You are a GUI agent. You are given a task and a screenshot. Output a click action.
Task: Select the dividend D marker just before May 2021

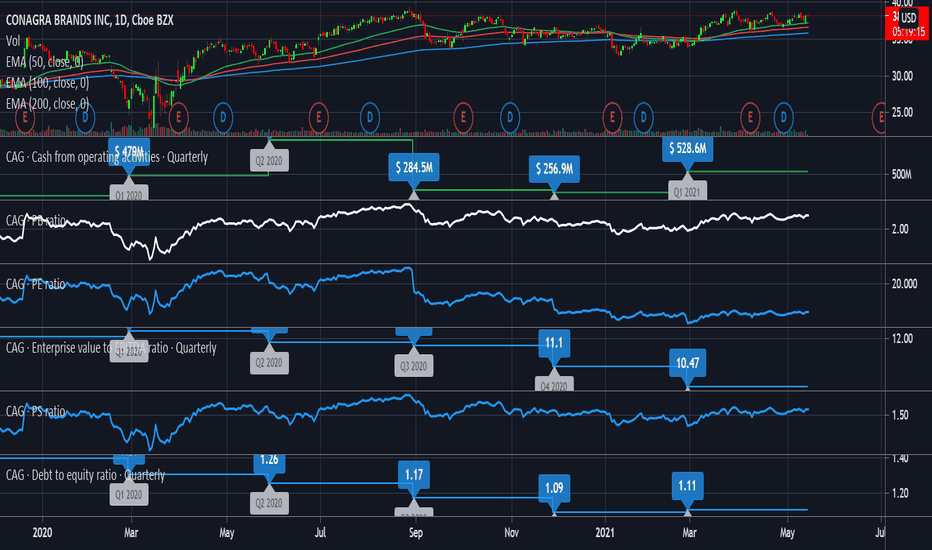783,117
